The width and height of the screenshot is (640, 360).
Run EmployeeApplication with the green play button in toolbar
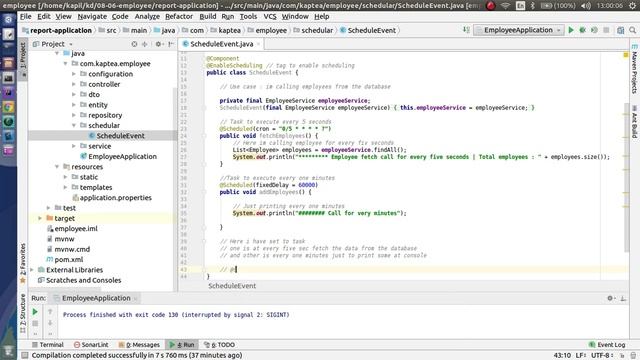tap(571, 30)
